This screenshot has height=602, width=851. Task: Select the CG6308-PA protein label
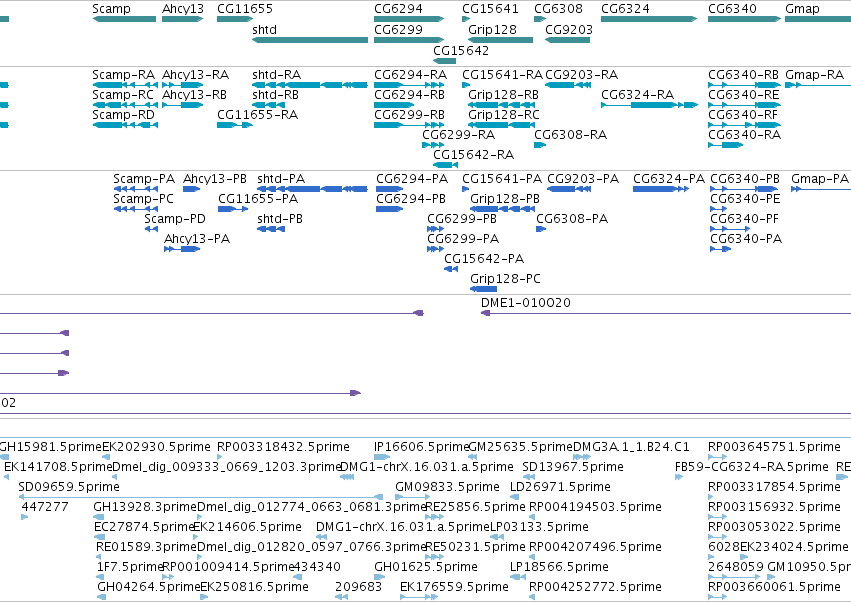[x=572, y=219]
